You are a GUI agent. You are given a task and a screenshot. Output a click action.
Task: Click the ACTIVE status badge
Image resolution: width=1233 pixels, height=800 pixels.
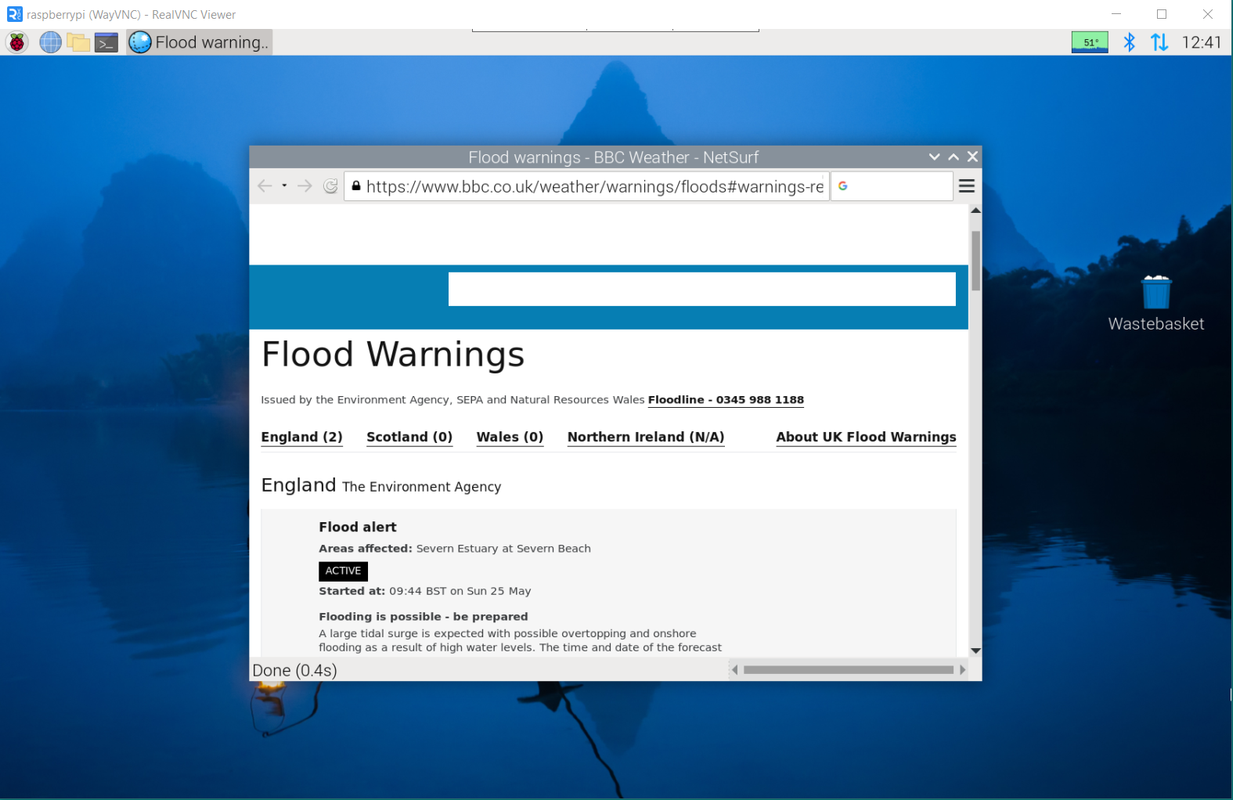click(343, 571)
